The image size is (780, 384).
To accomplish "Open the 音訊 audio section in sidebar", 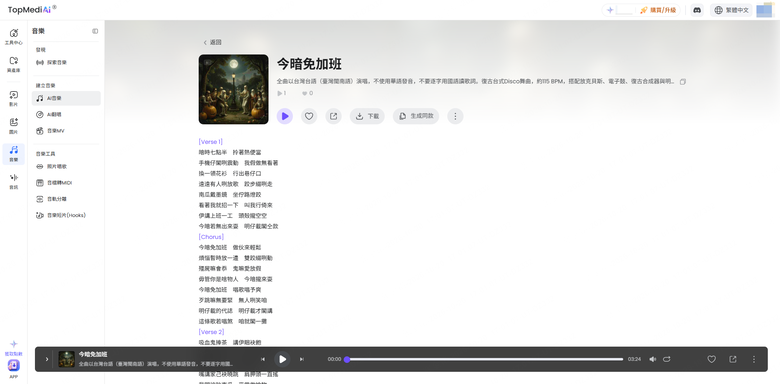I will pos(13,181).
